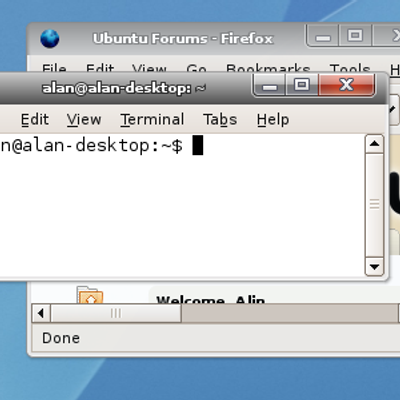Click the Welcome, Alin text on forum page
Viewport: 400px width, 400px height.
[211, 299]
